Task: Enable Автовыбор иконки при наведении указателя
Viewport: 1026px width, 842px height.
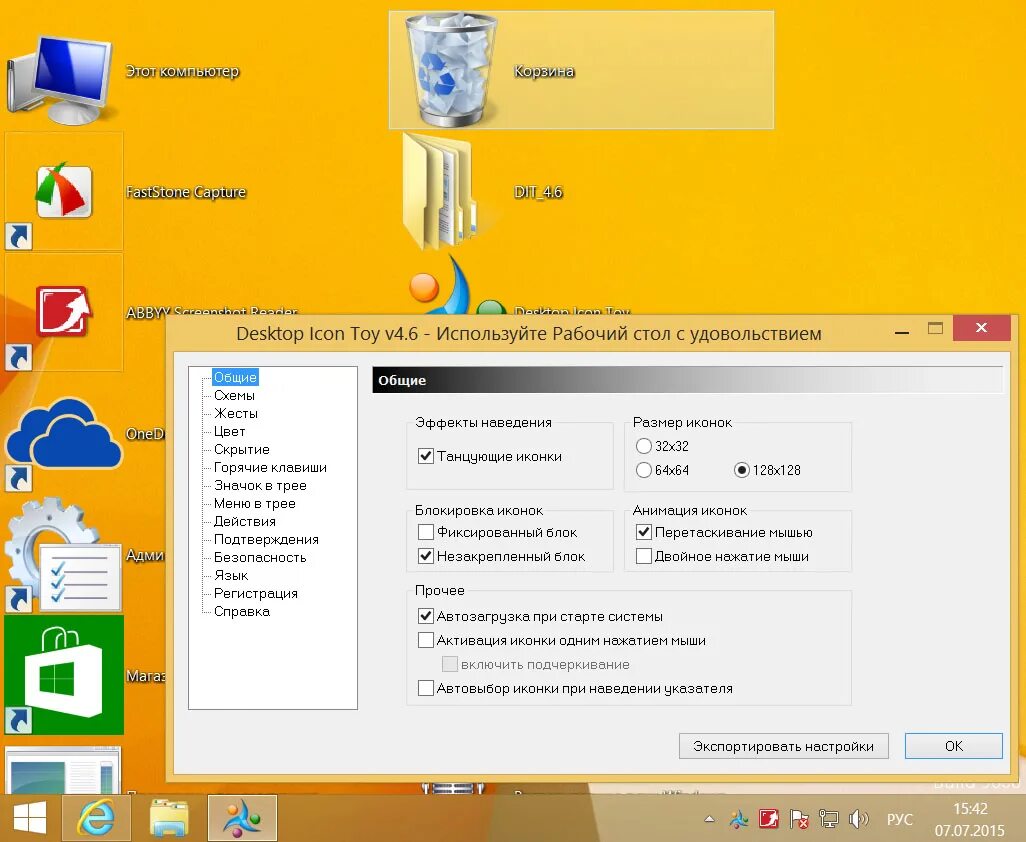Action: pyautogui.click(x=425, y=688)
